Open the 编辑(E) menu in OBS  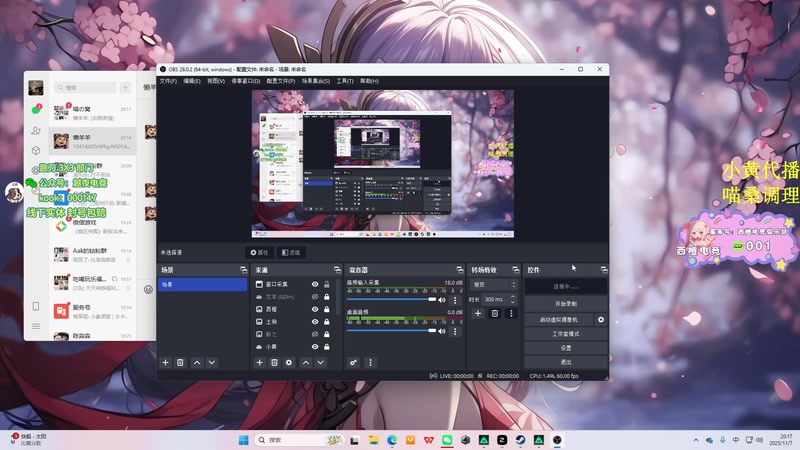point(192,81)
